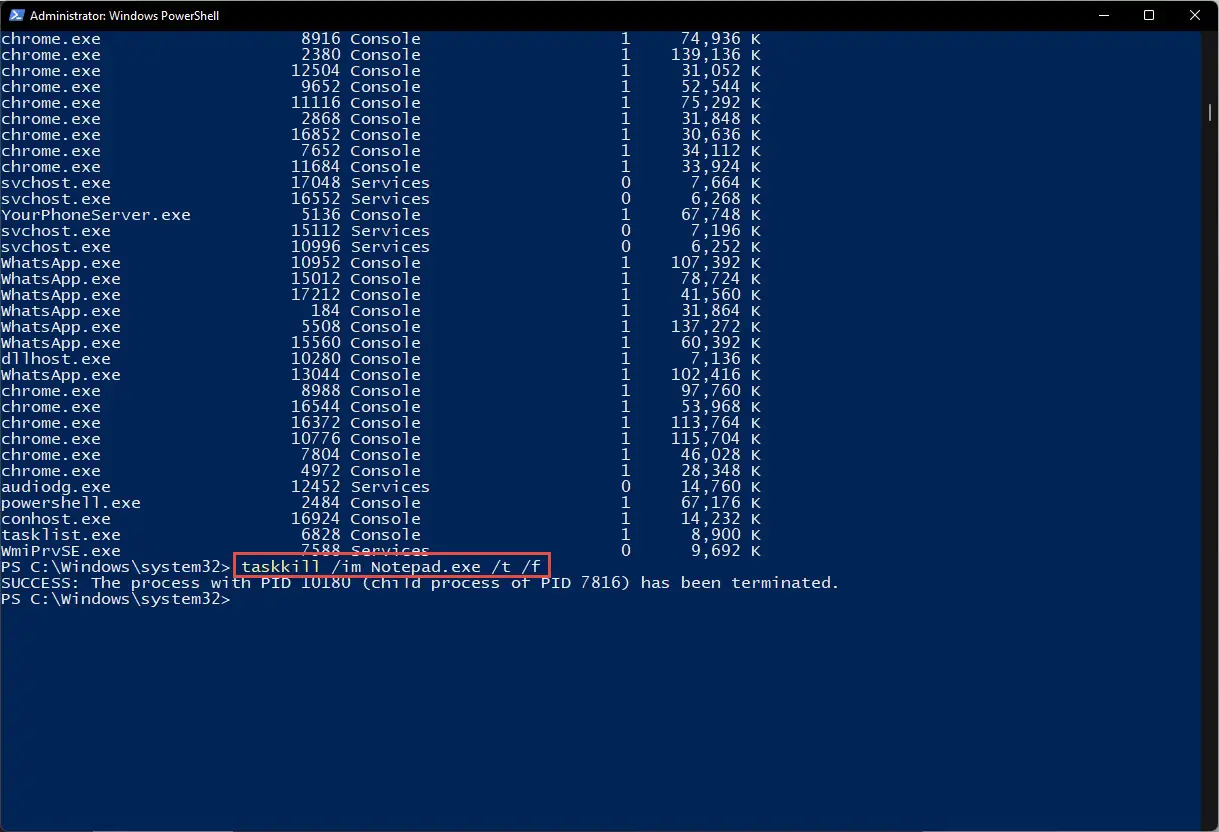Select chrome.exe PID 7804
Viewport: 1219px width, 832px height.
coord(321,455)
